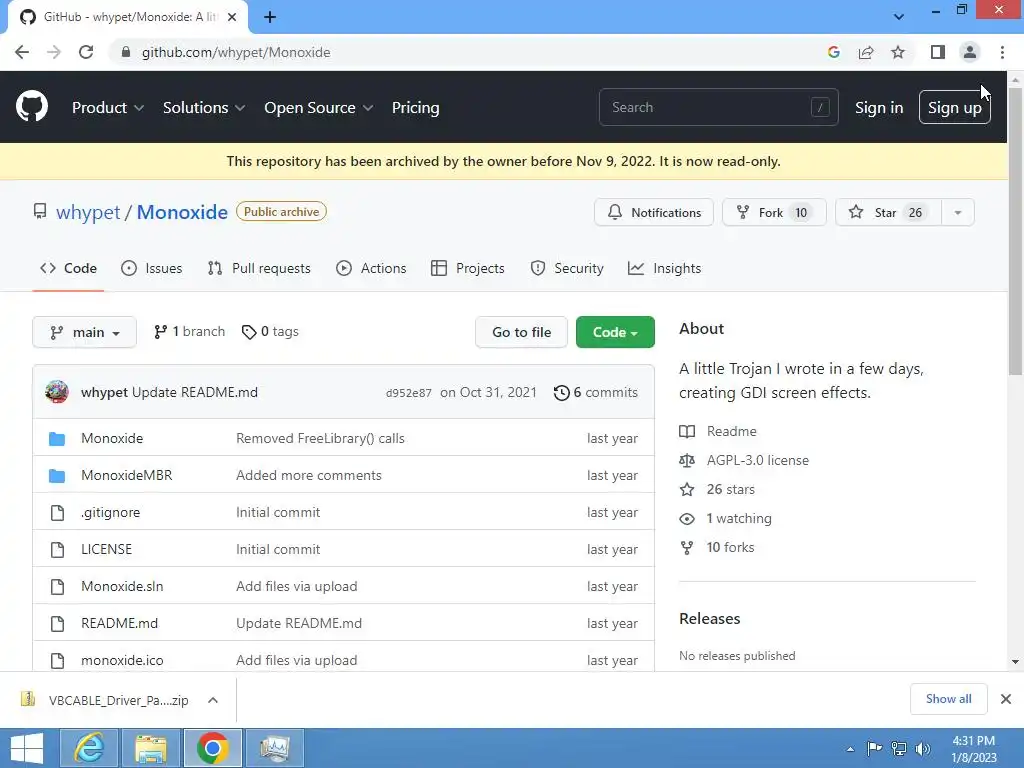This screenshot has width=1024, height=768.
Task: Open Chrome three-dot menu
Action: click(1002, 52)
